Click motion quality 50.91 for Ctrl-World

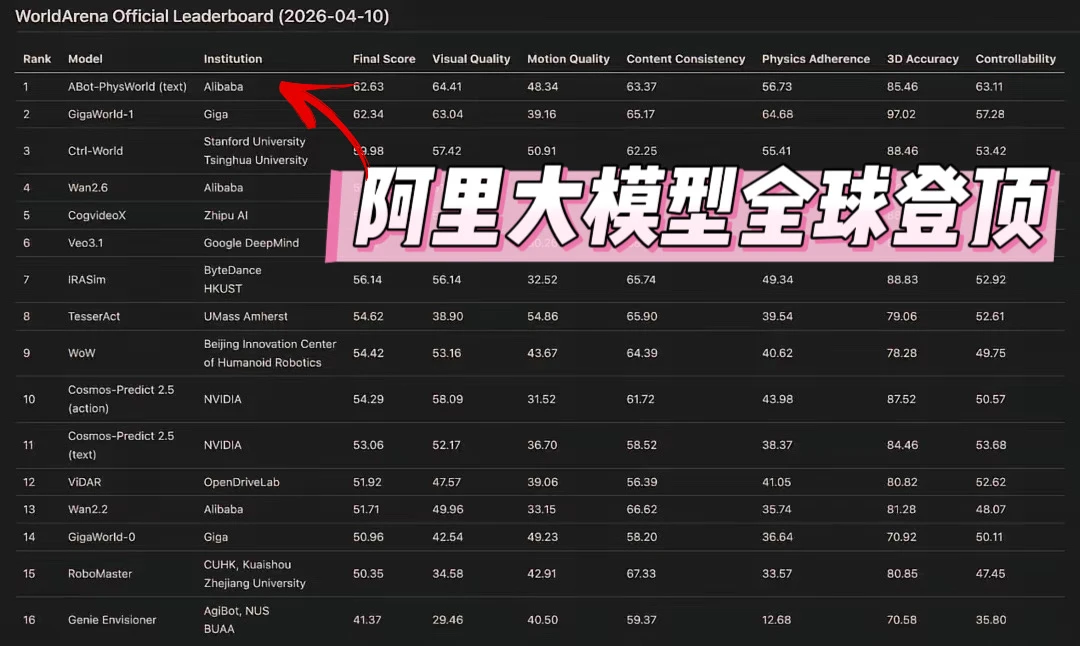pos(541,151)
